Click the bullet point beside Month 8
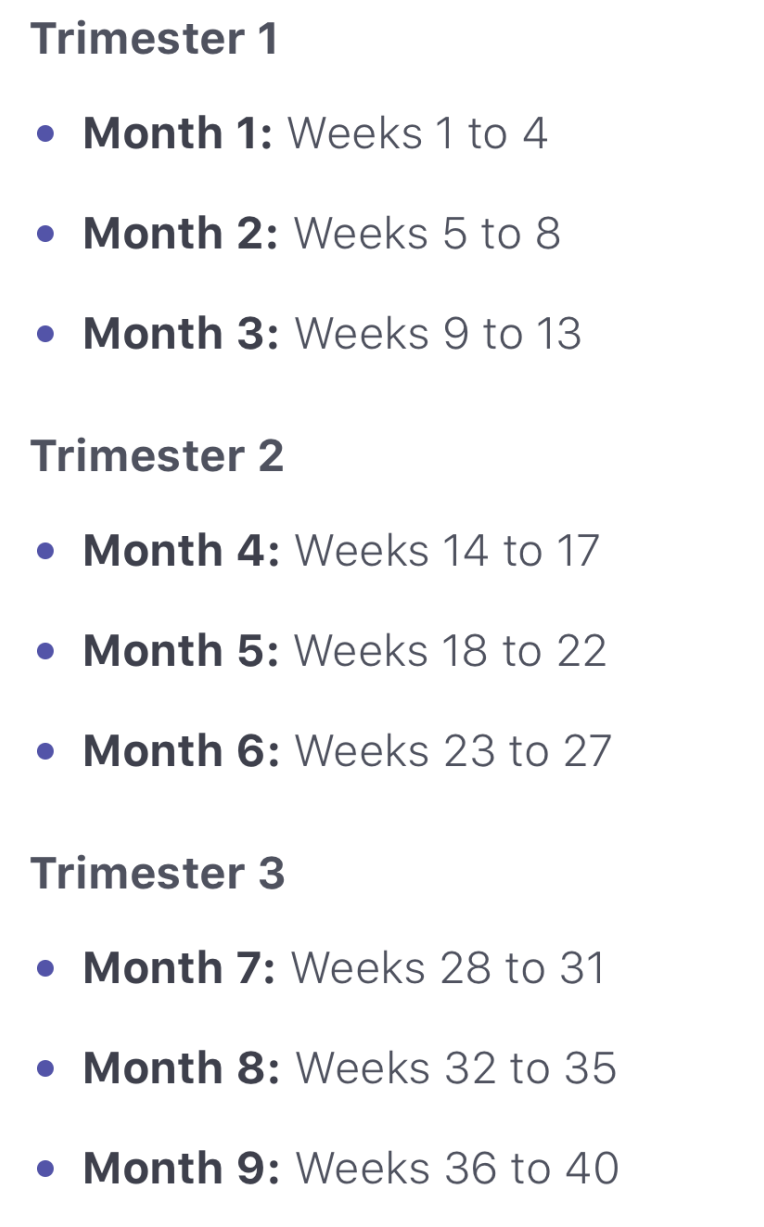 click(45, 1068)
